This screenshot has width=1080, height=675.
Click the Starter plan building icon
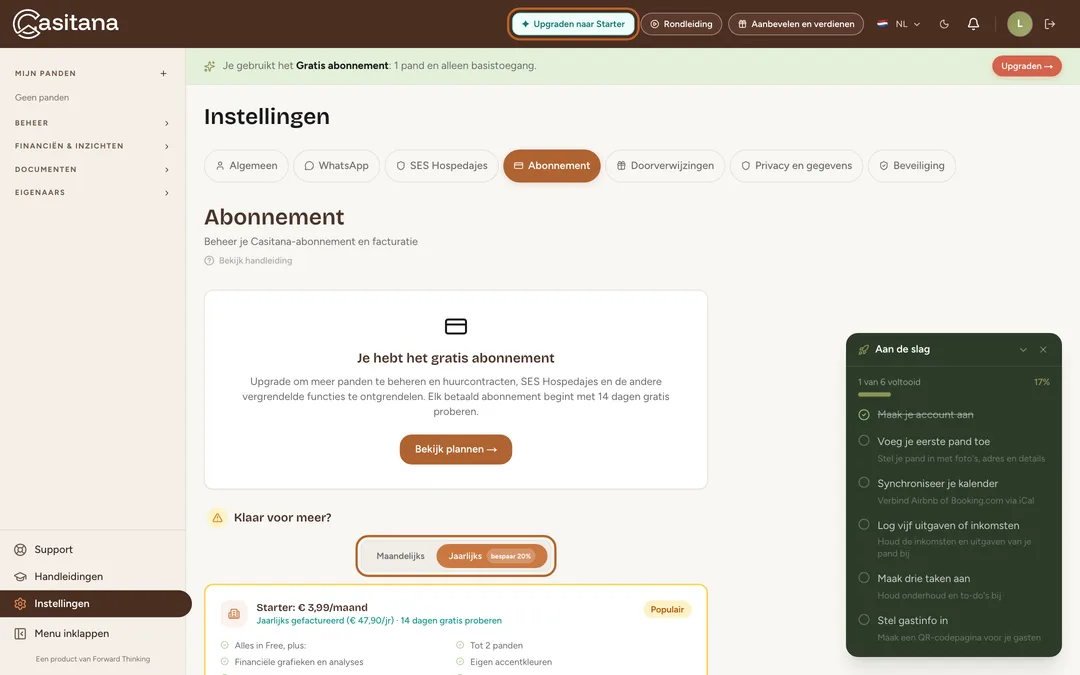pos(234,614)
